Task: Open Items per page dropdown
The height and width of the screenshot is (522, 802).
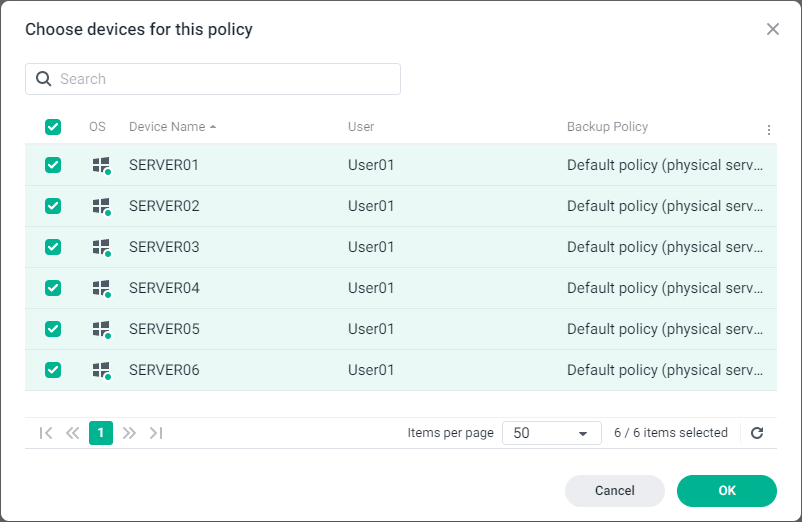Action: [551, 433]
